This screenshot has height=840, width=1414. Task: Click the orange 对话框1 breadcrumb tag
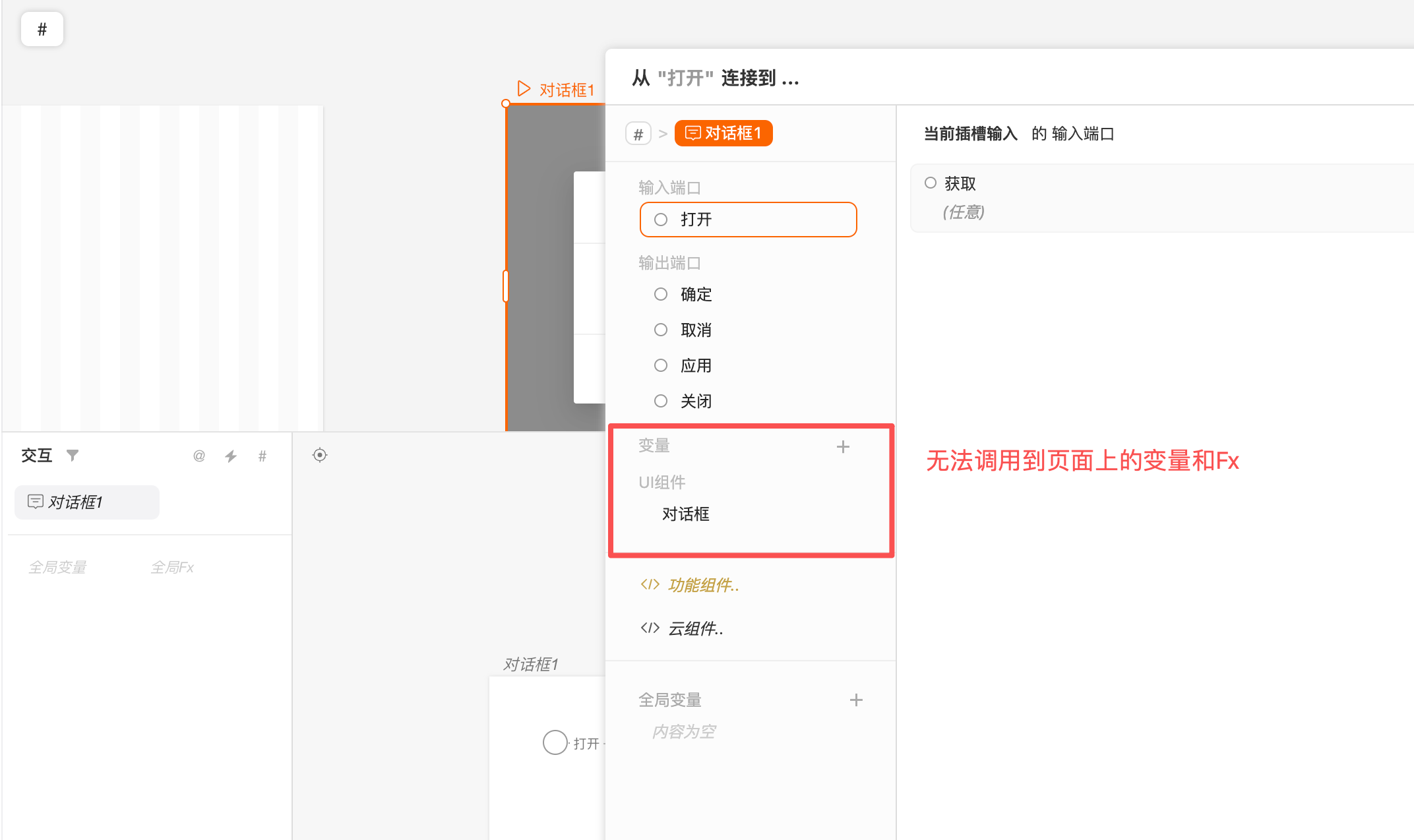point(723,133)
